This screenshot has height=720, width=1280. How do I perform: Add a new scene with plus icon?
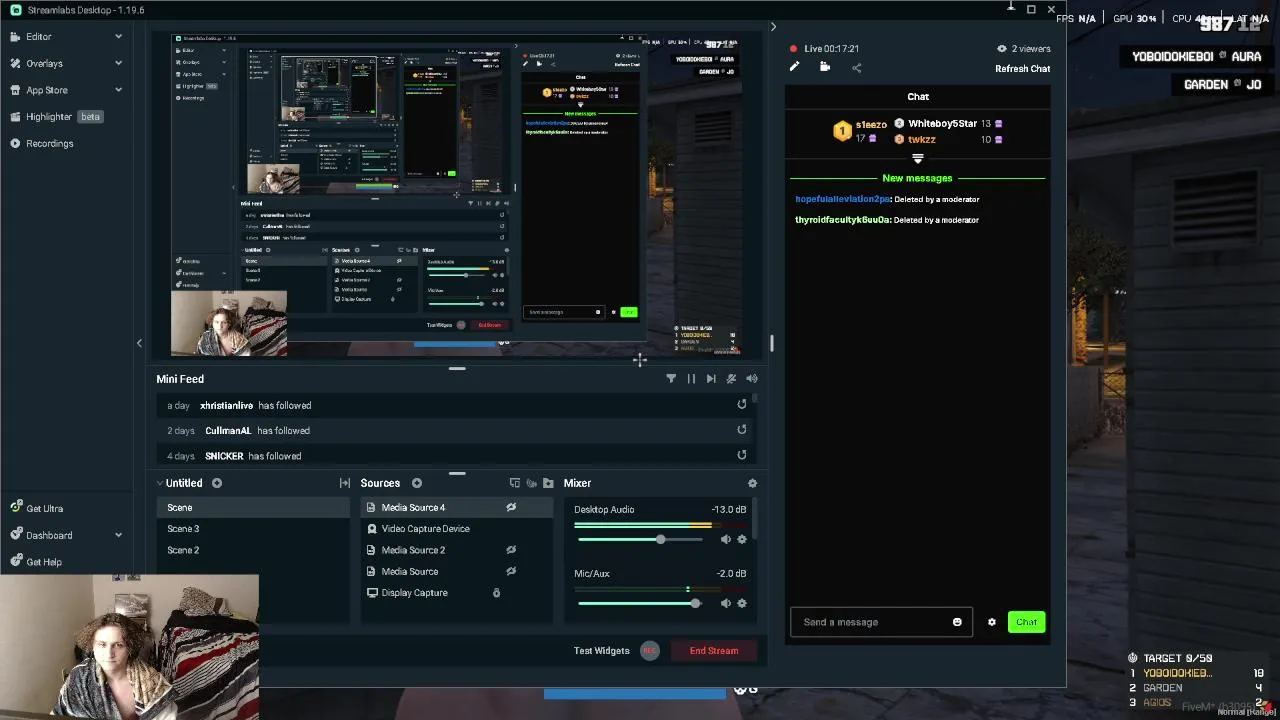[216, 483]
